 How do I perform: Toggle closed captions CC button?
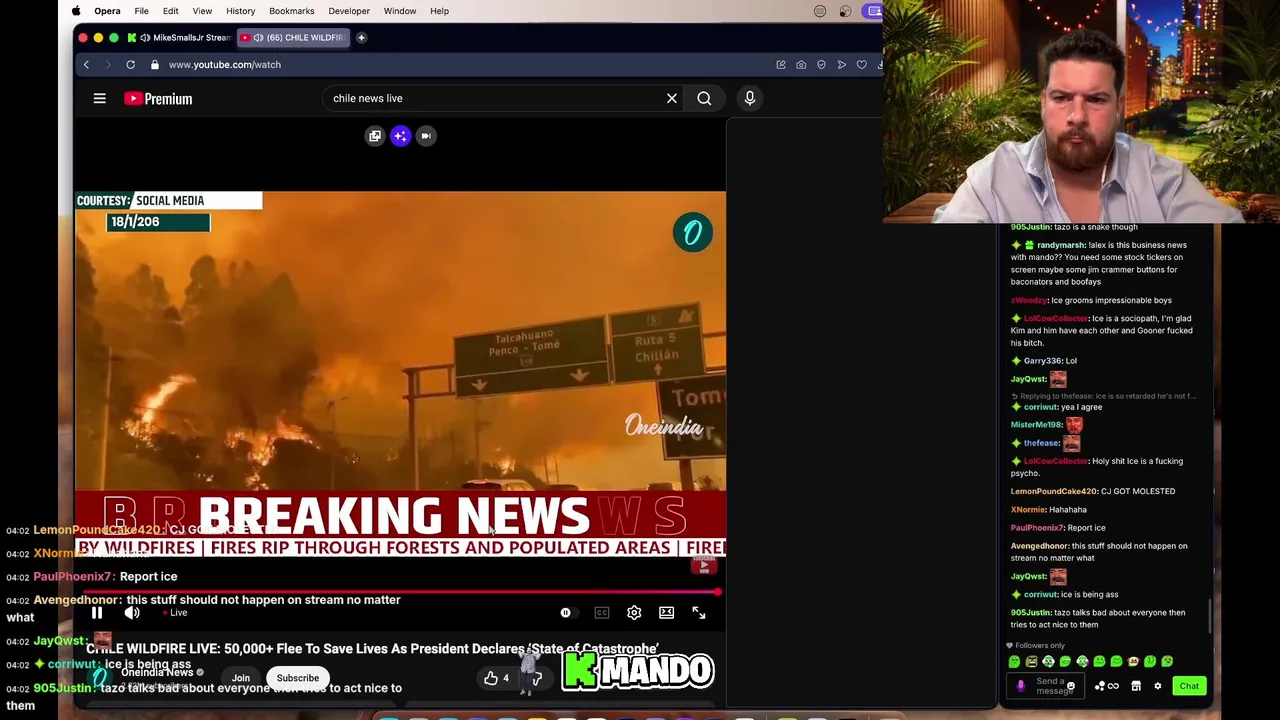[602, 613]
